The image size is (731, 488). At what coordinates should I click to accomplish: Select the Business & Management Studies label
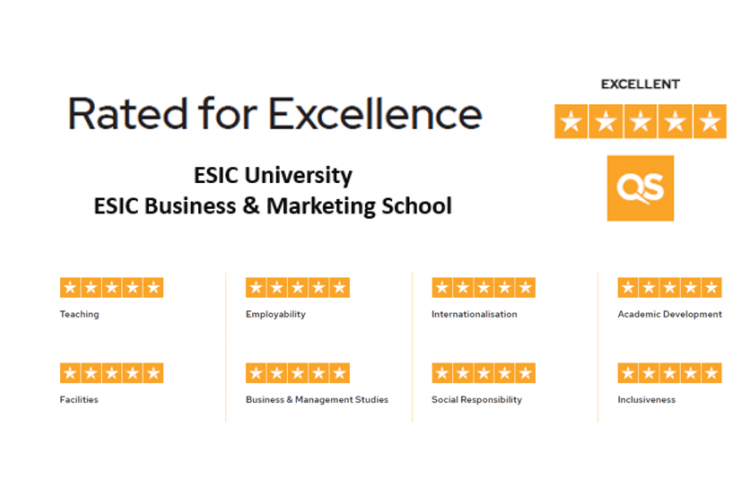(x=317, y=400)
